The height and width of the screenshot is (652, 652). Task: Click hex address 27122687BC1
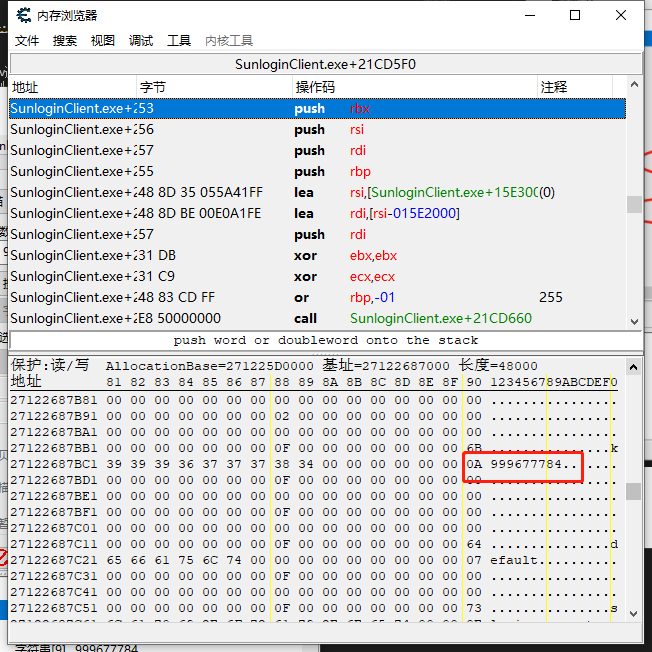click(x=54, y=464)
